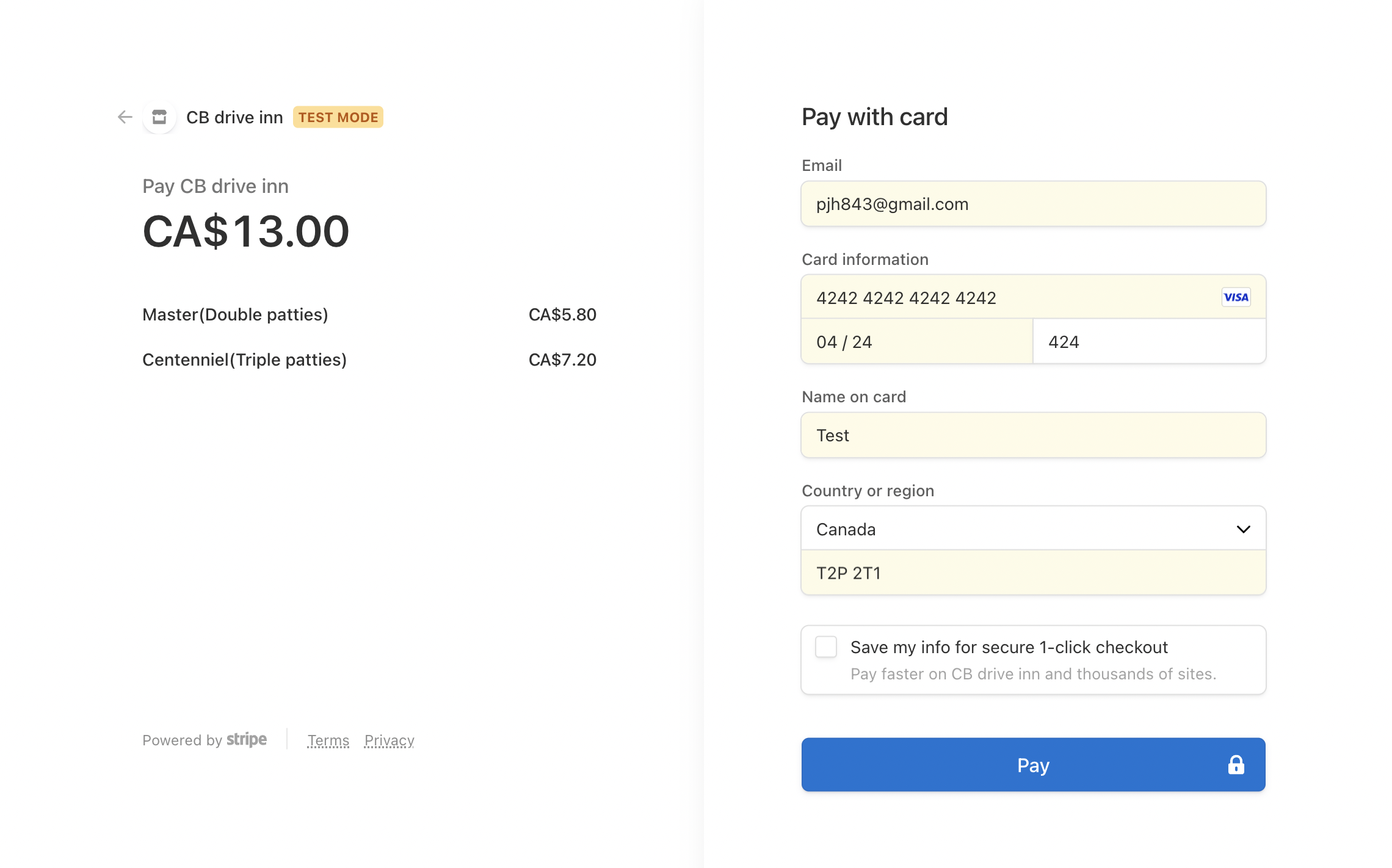This screenshot has height=868, width=1392.
Task: Click the Visa card brand icon
Action: [x=1236, y=297]
